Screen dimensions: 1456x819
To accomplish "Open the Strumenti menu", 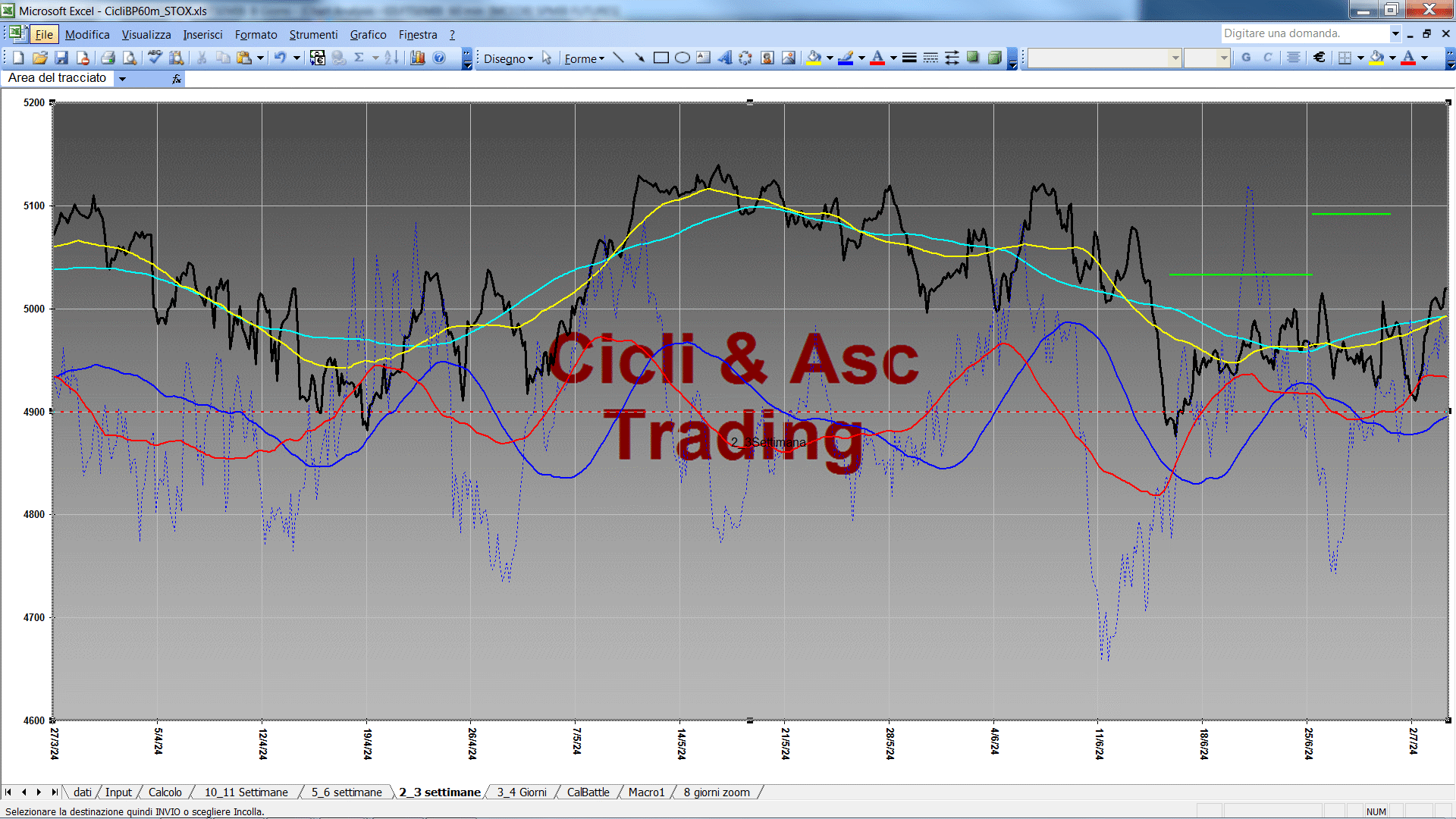I will click(313, 35).
